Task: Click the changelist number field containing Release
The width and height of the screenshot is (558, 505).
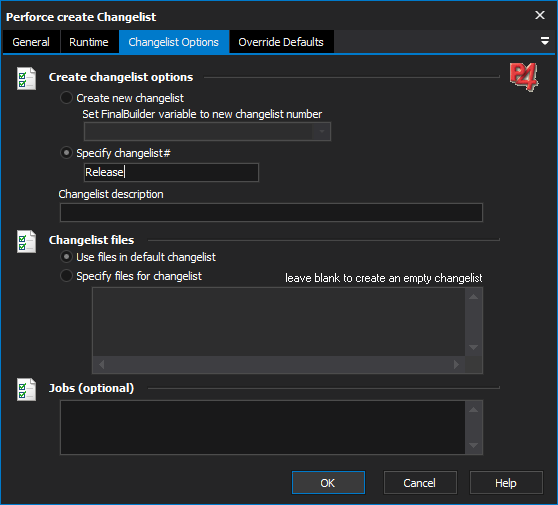Action: pos(171,172)
